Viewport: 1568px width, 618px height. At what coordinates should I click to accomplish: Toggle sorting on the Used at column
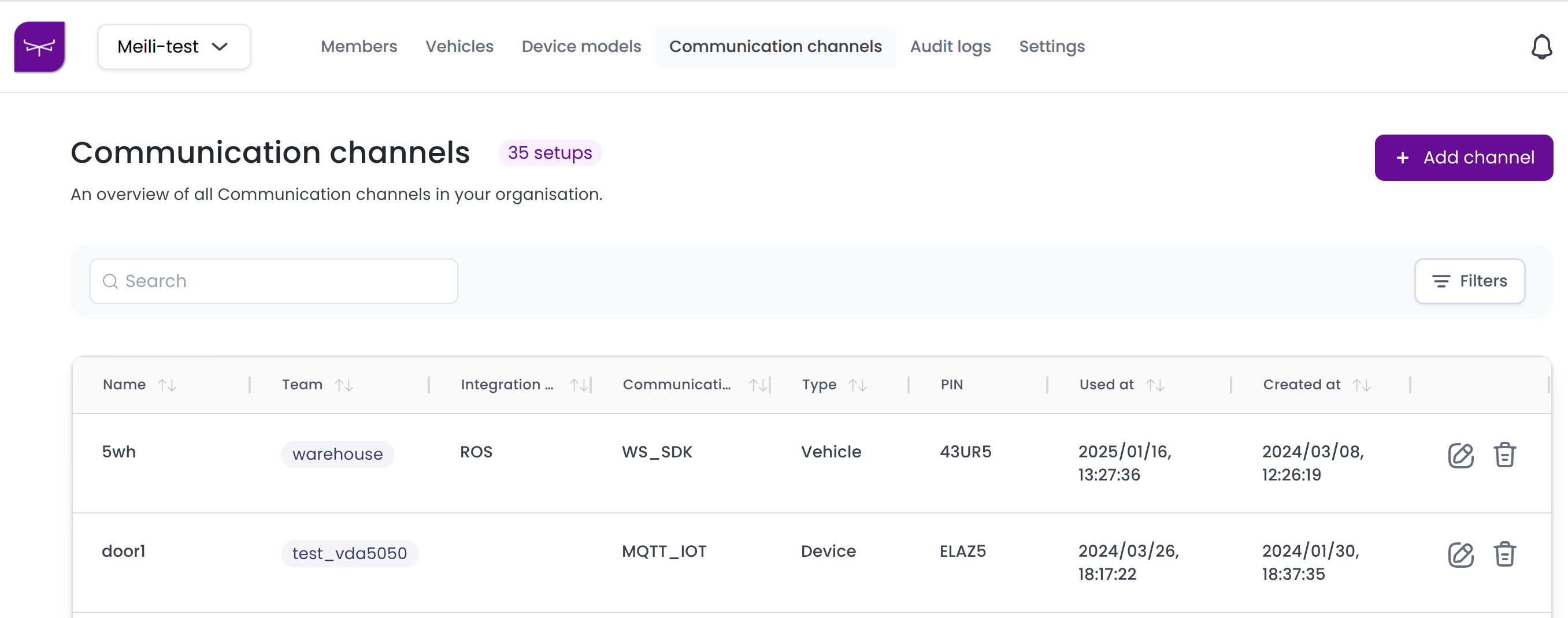(x=1156, y=385)
